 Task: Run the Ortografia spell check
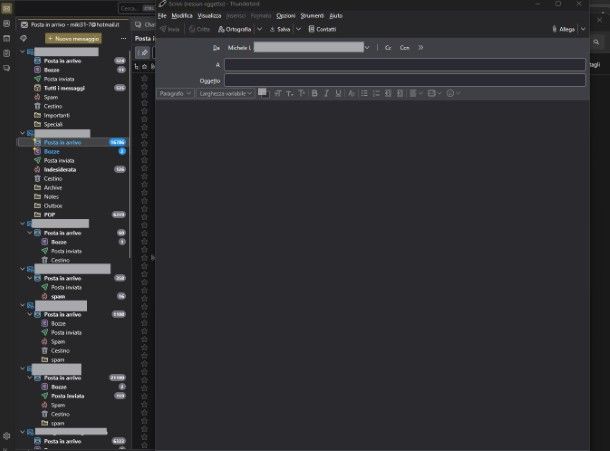[235, 30]
